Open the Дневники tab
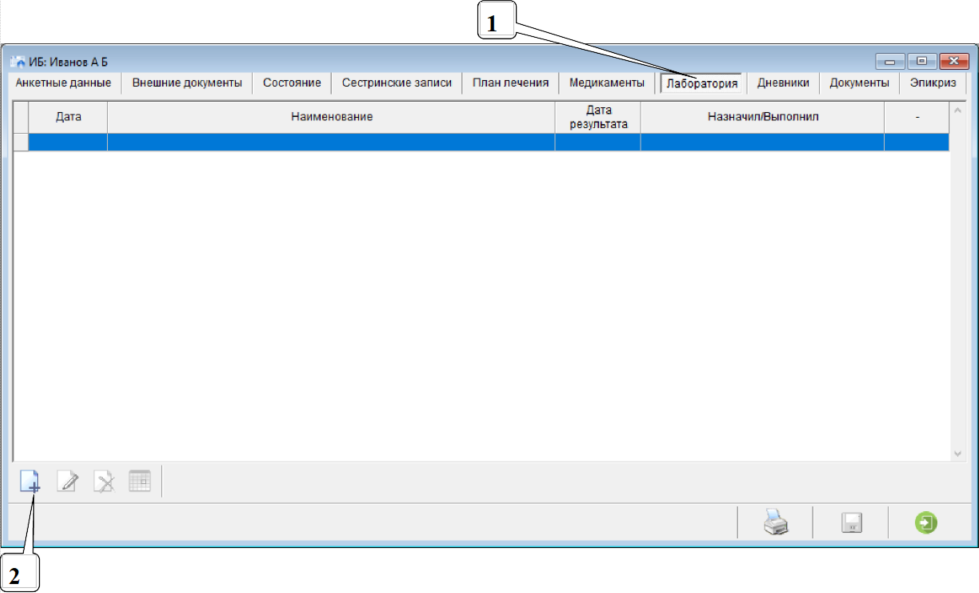Image resolution: width=979 pixels, height=593 pixels. (x=783, y=83)
